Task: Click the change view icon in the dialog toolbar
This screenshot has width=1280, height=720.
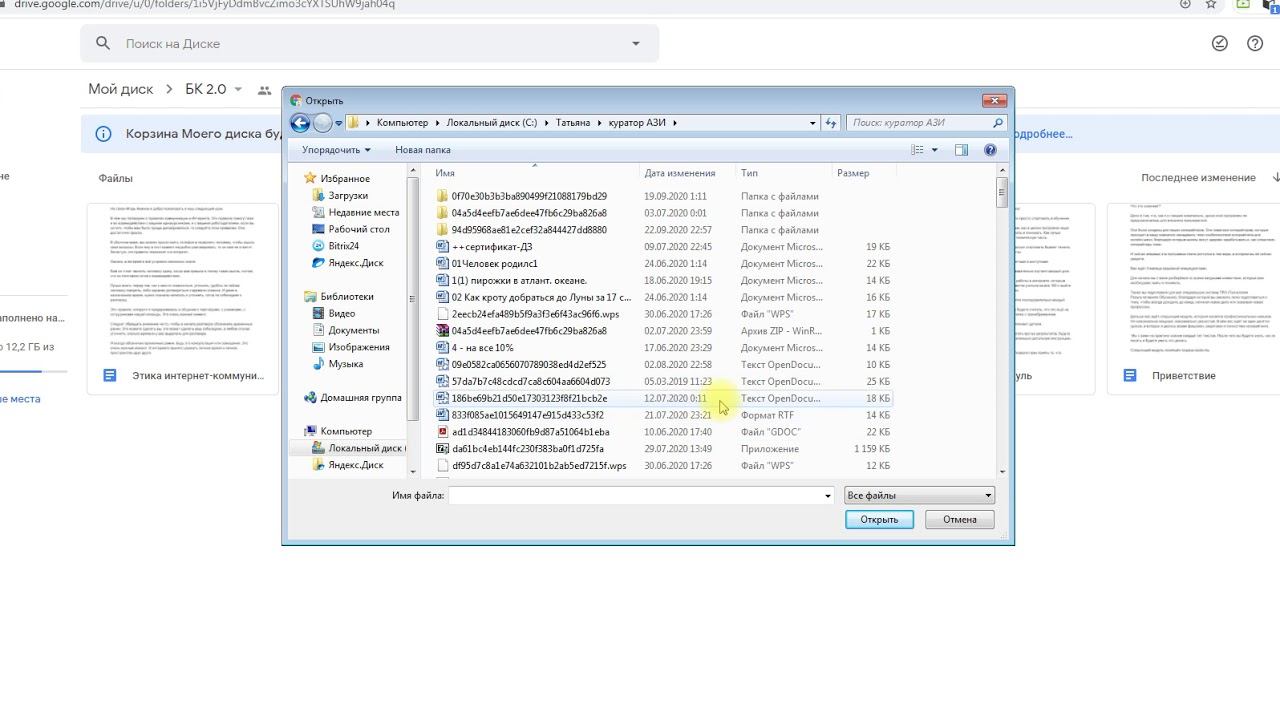Action: (x=918, y=150)
